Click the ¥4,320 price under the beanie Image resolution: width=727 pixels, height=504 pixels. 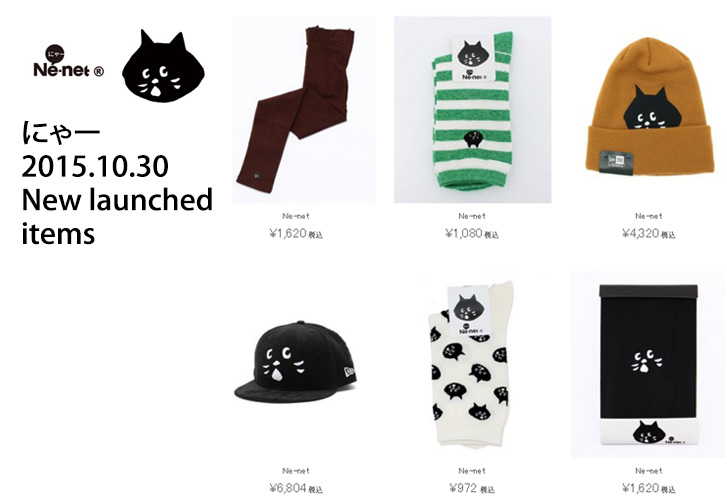[x=649, y=233]
